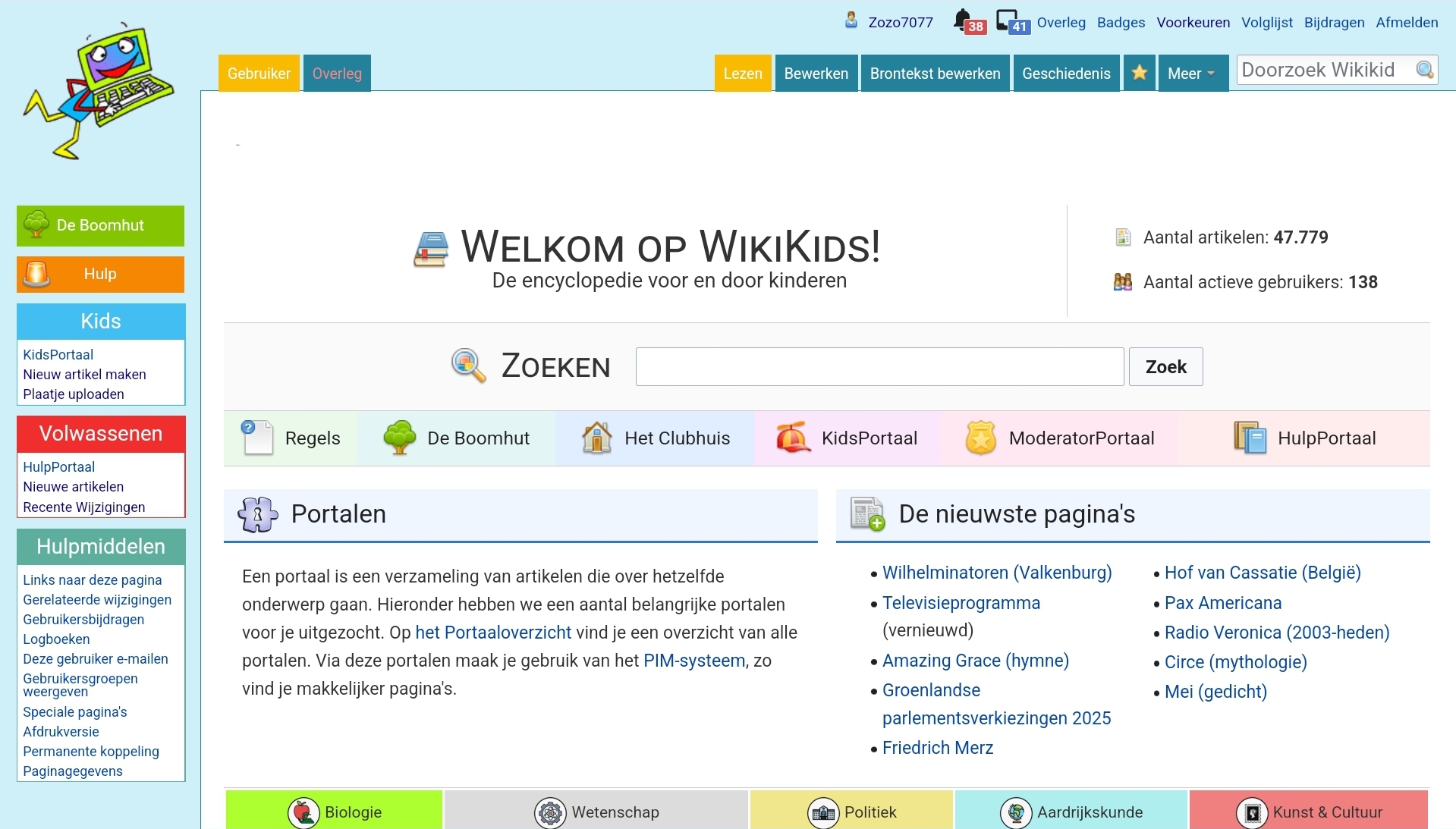Select the Lezen tab

(743, 73)
